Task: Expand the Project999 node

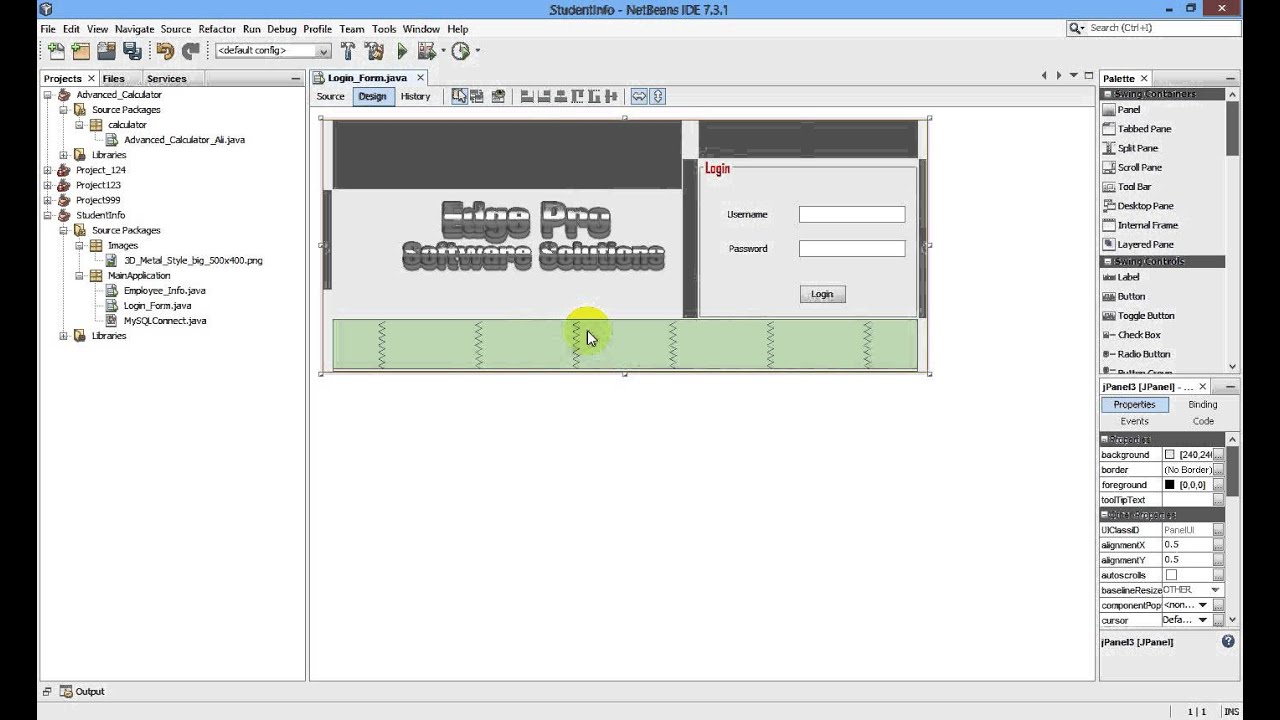Action: point(47,200)
